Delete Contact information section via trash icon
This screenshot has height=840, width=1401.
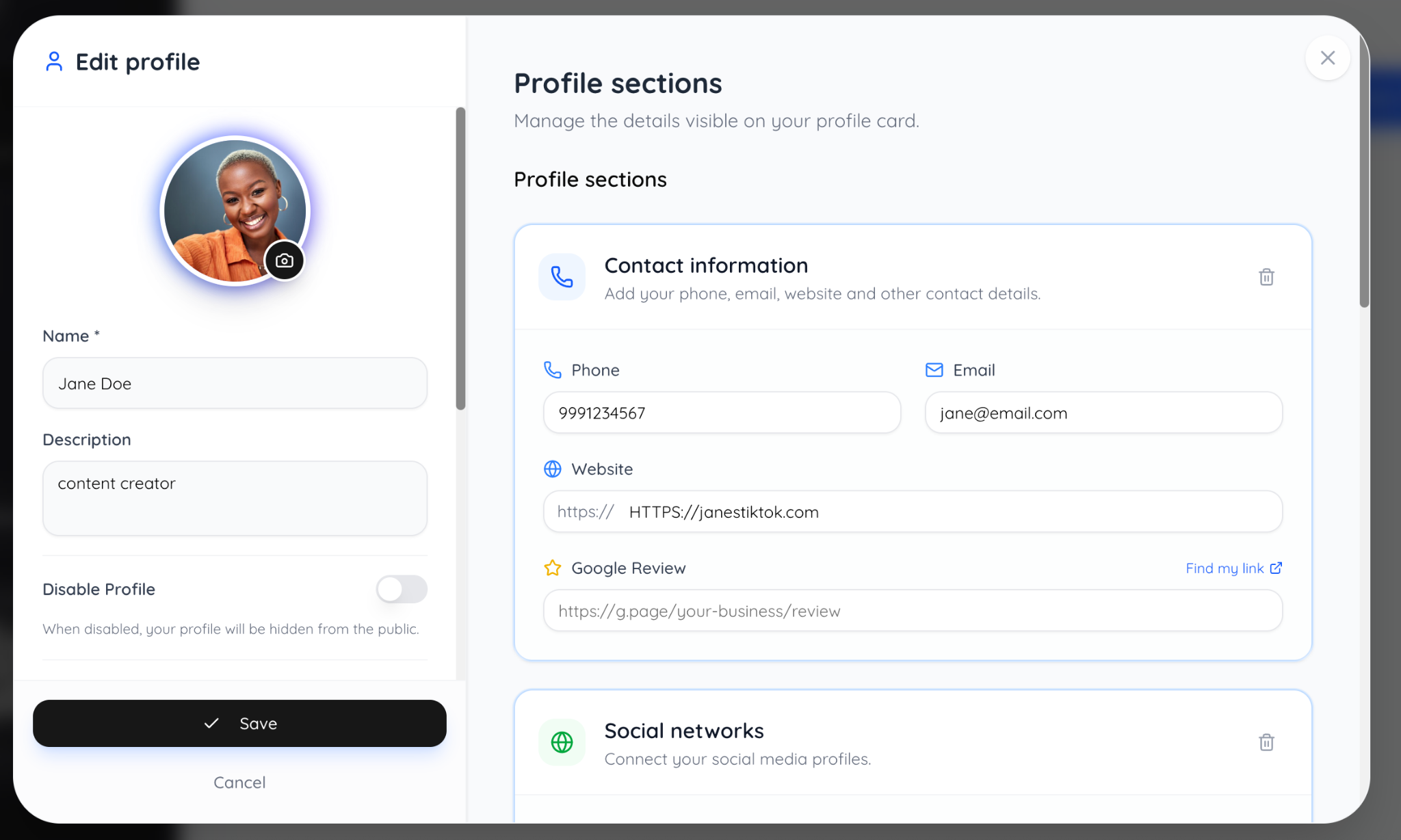pos(1266,276)
